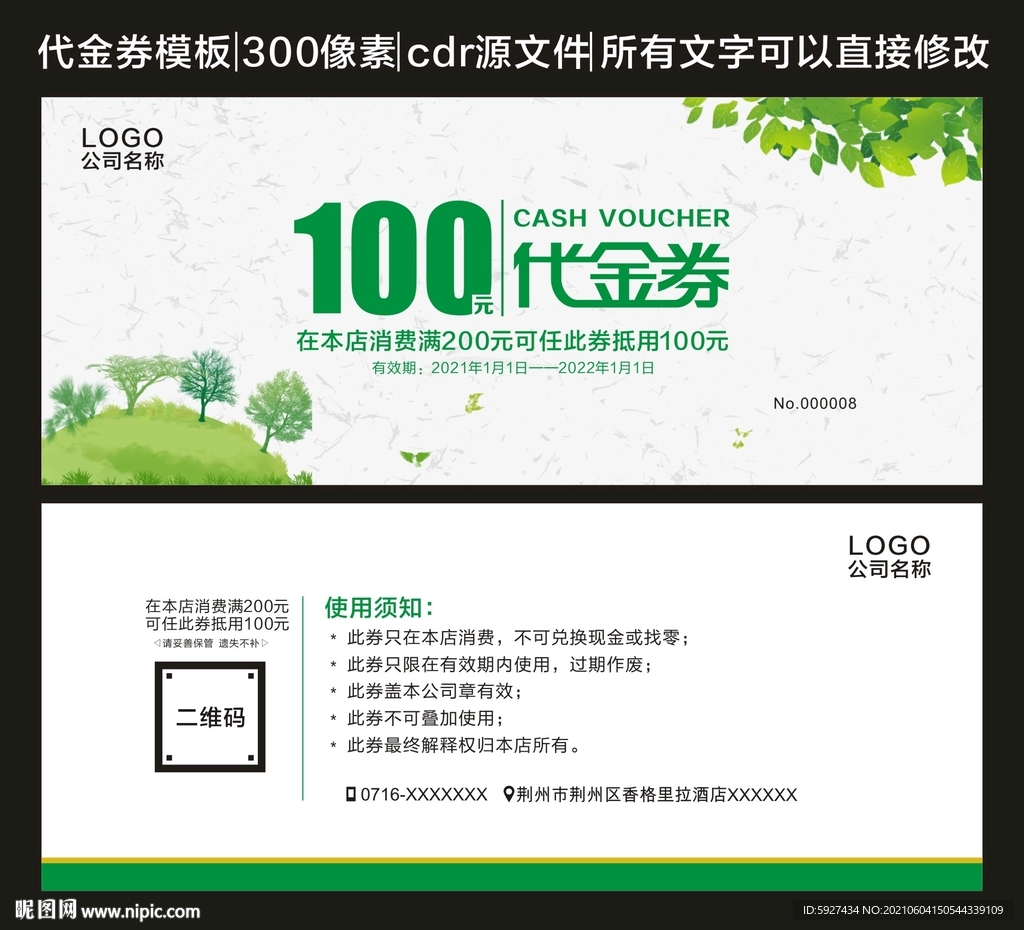
Task: Click the LOGO 公司名称 on the front voucher
Action: pyautogui.click(x=122, y=148)
